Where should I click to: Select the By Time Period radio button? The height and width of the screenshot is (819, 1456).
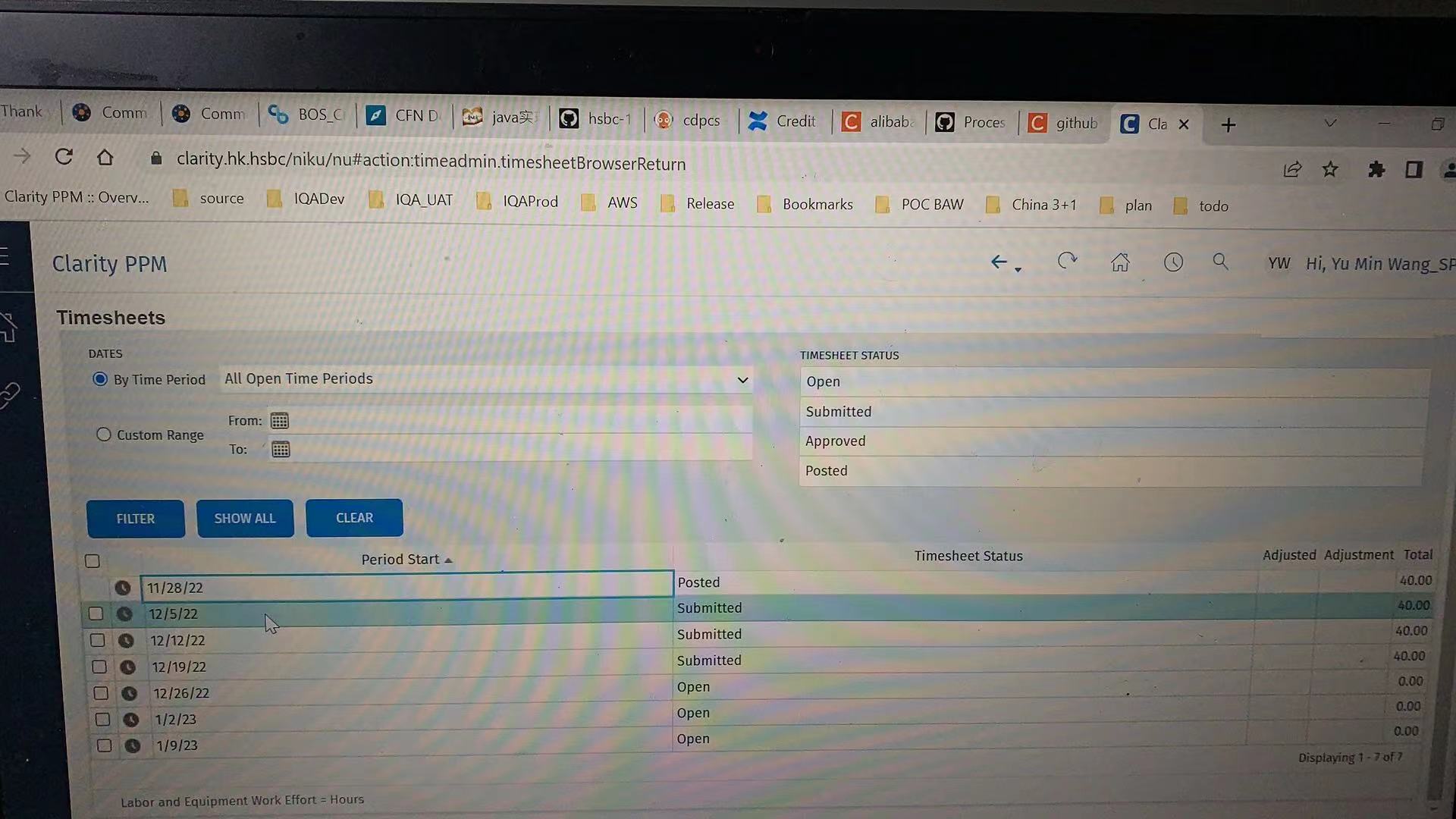(x=100, y=378)
